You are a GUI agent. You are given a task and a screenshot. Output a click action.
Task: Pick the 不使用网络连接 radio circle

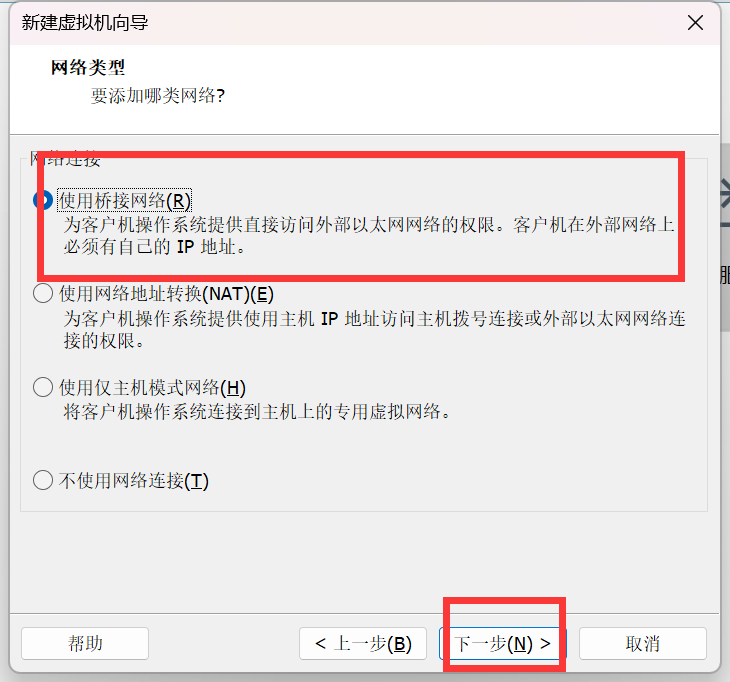43,480
